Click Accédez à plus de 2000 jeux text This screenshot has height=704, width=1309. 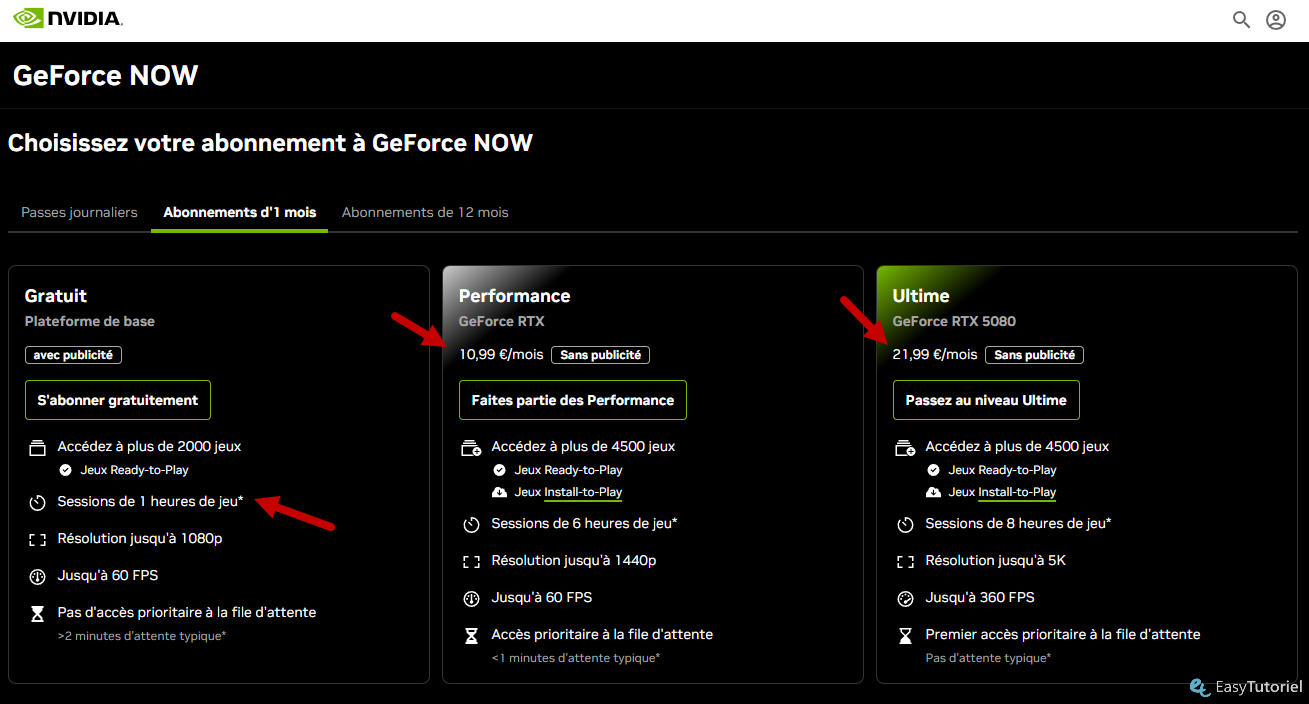pos(149,446)
